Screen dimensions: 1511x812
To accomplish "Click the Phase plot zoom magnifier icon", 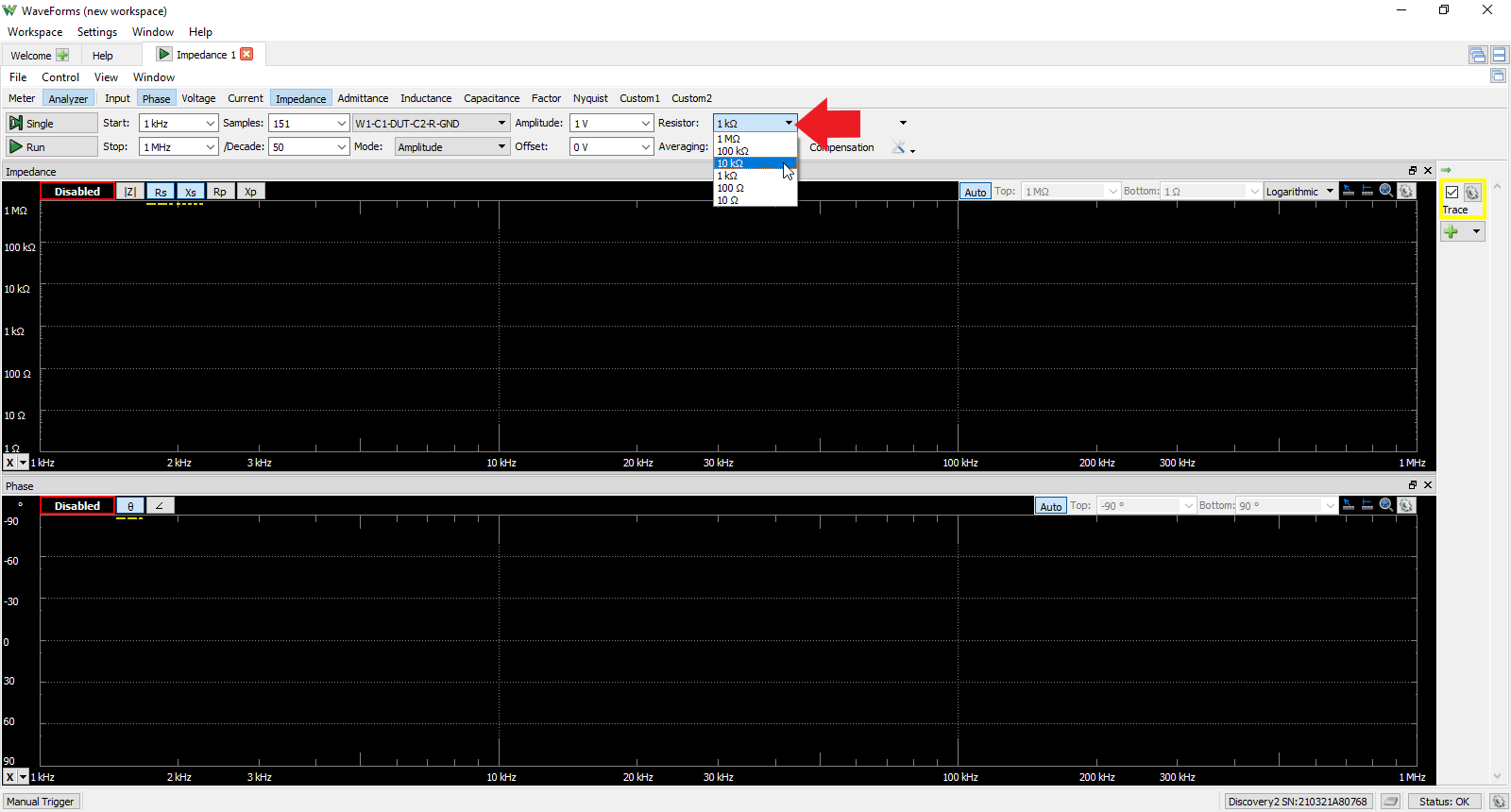I will [1386, 505].
